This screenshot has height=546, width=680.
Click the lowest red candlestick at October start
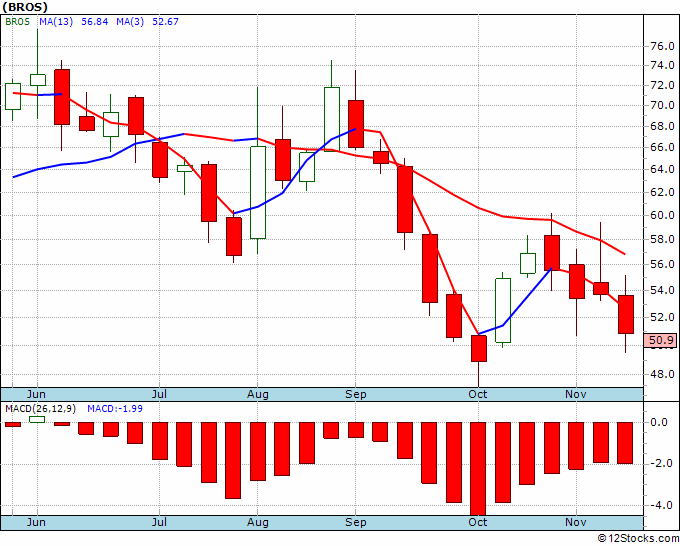(x=479, y=348)
